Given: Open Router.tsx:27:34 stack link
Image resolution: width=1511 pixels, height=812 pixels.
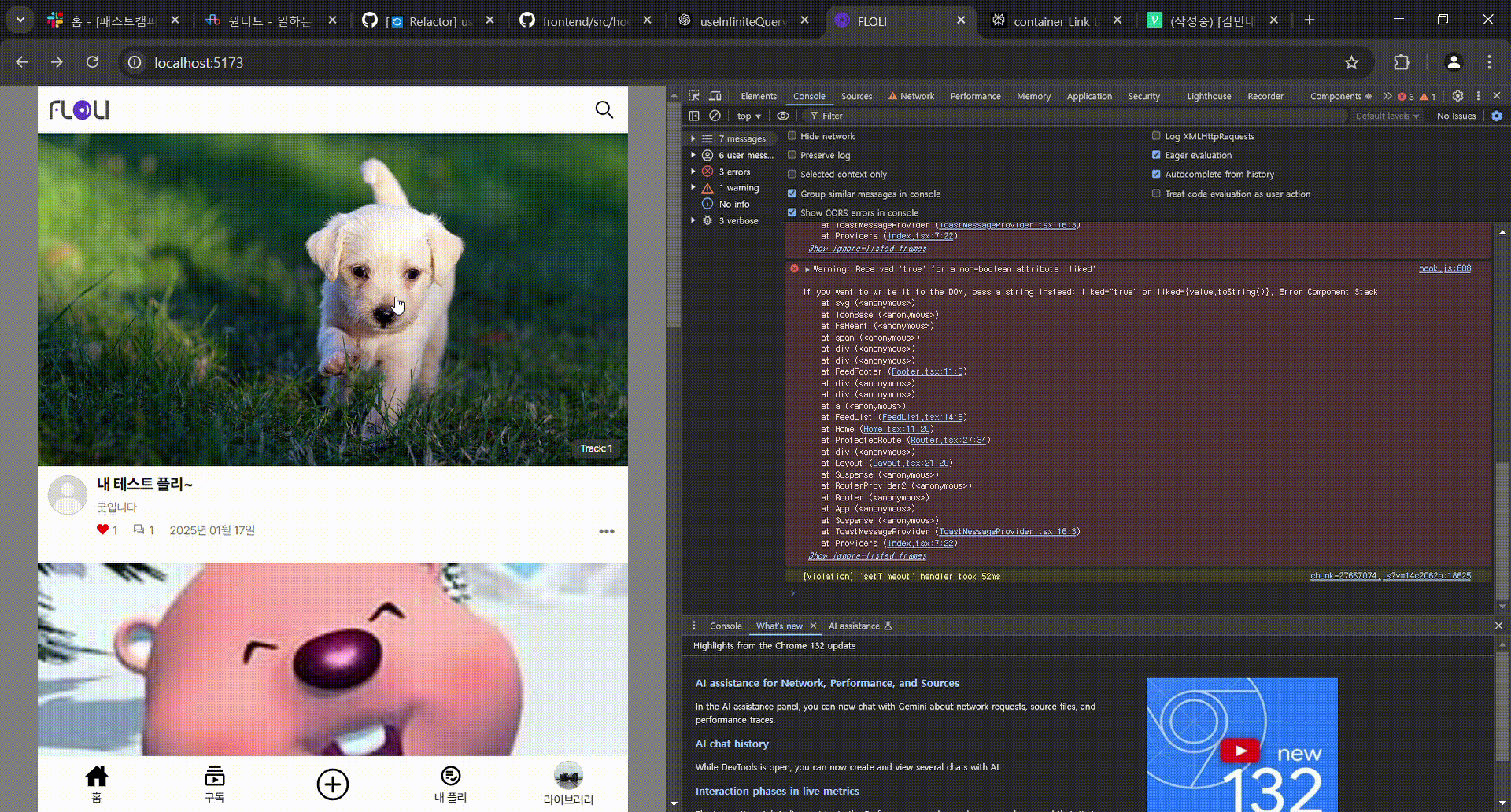Looking at the screenshot, I should pyautogui.click(x=948, y=440).
